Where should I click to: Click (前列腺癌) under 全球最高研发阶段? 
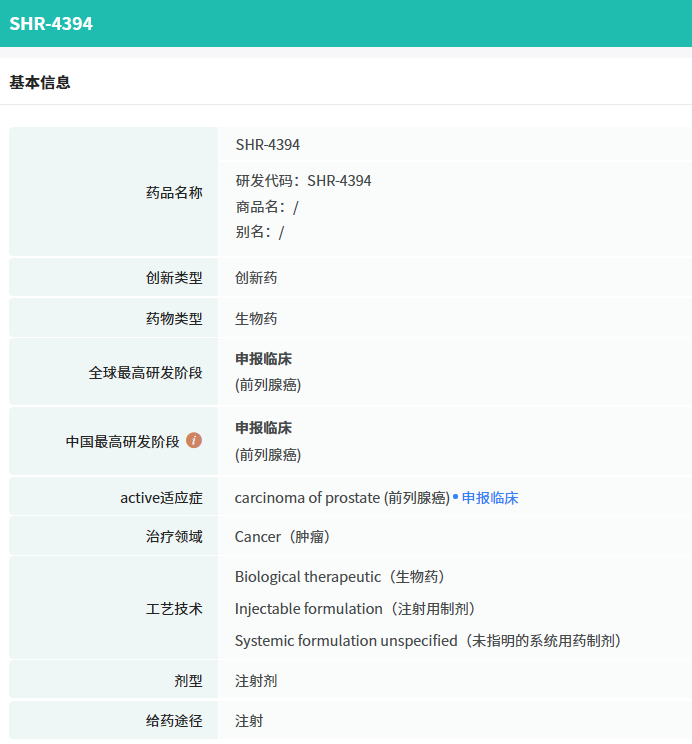(x=268, y=385)
